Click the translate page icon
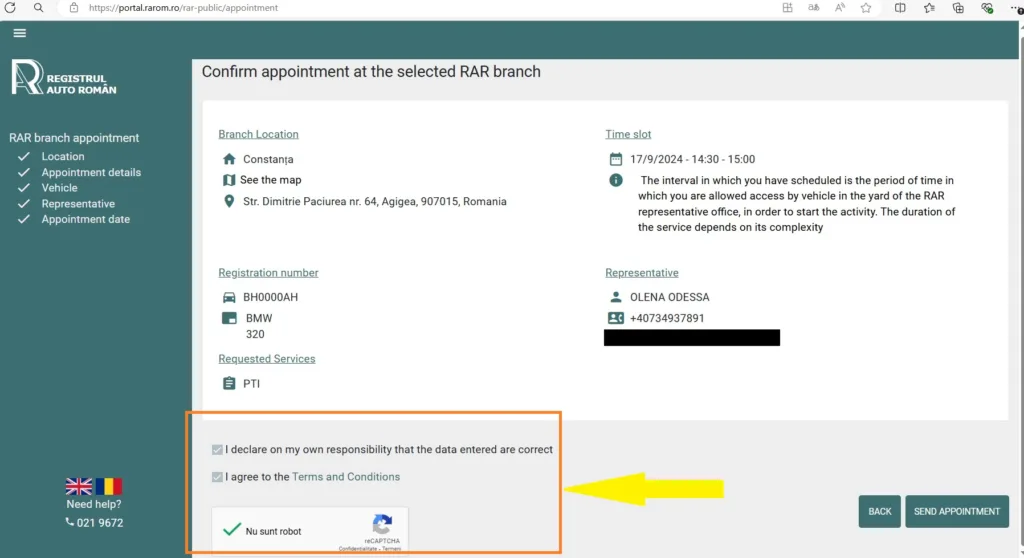The height and width of the screenshot is (558, 1024). click(x=813, y=8)
